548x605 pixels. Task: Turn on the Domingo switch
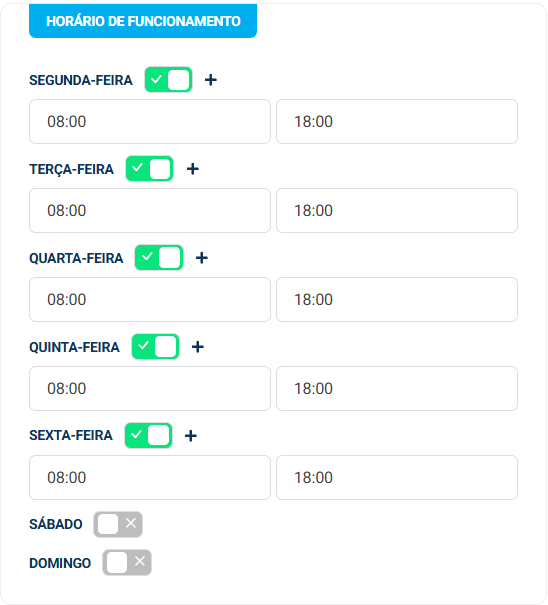127,563
